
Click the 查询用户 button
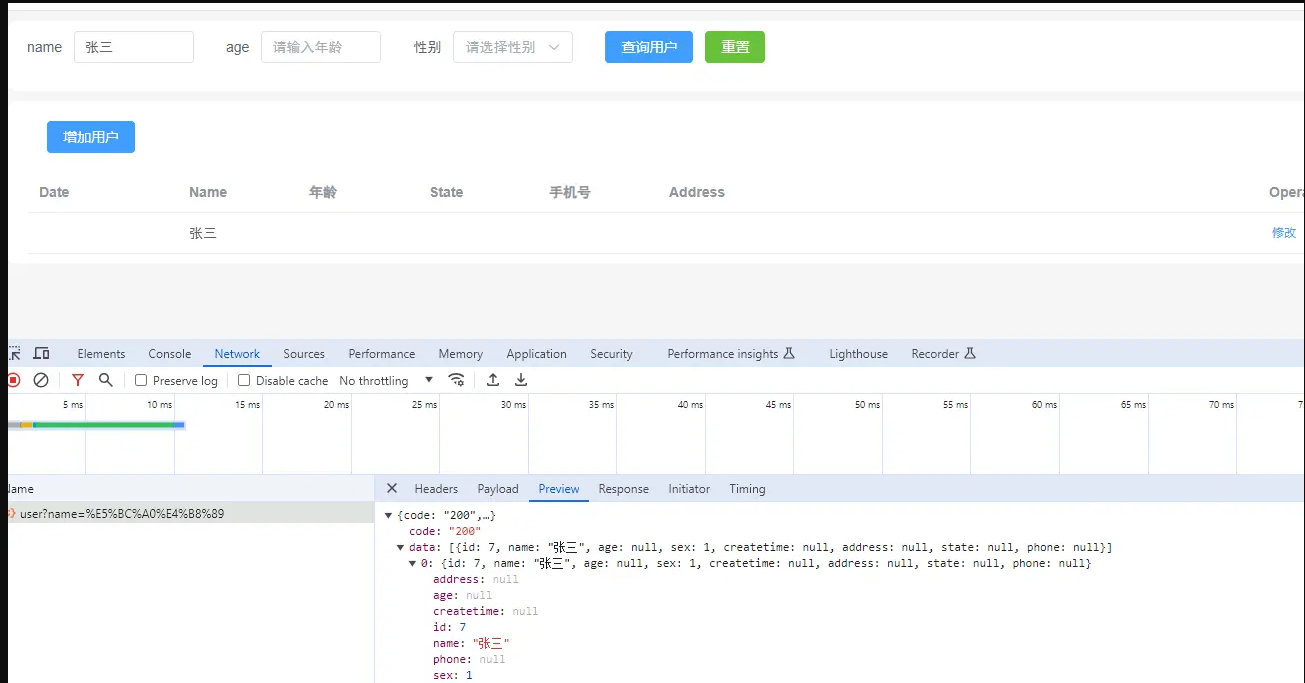(x=649, y=47)
